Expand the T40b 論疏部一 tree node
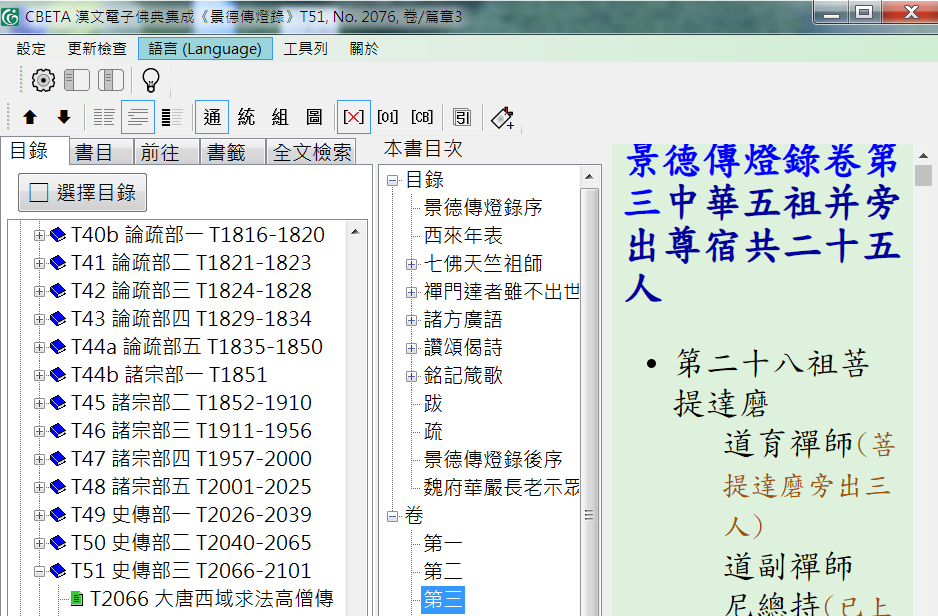Image resolution: width=938 pixels, height=616 pixels. click(40, 235)
